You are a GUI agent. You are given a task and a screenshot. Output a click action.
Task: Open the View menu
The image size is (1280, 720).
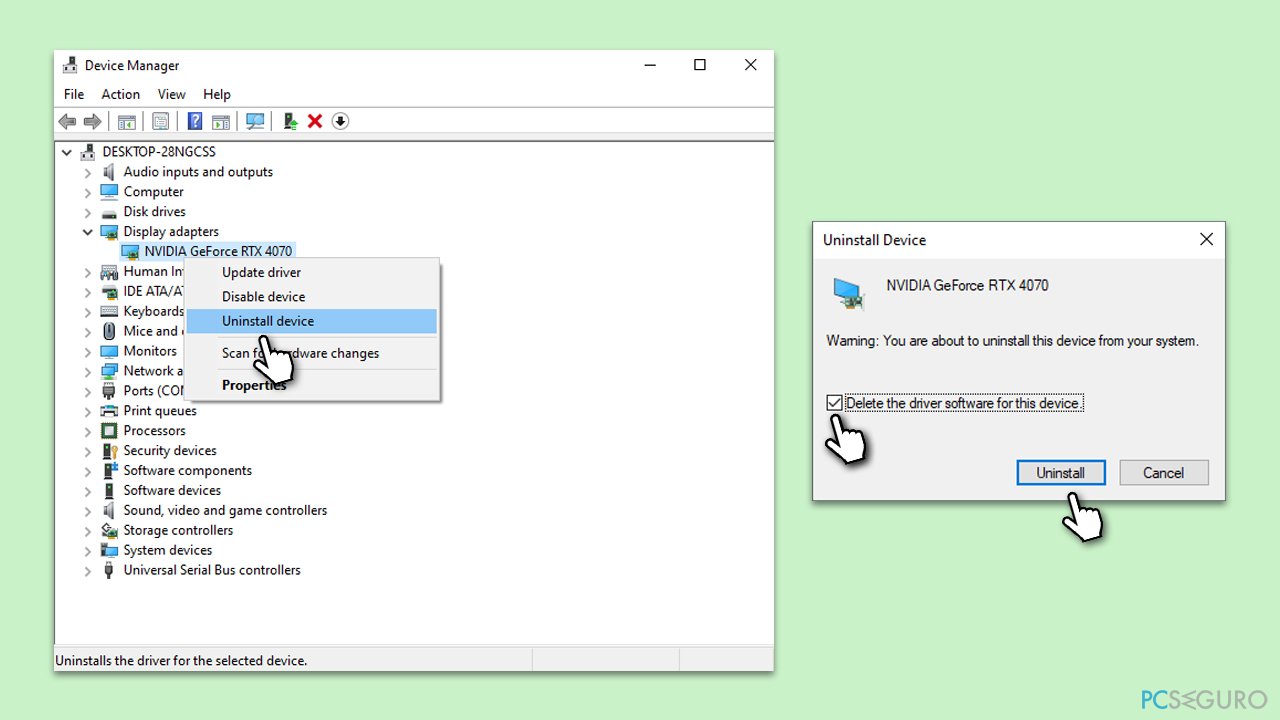pos(172,94)
